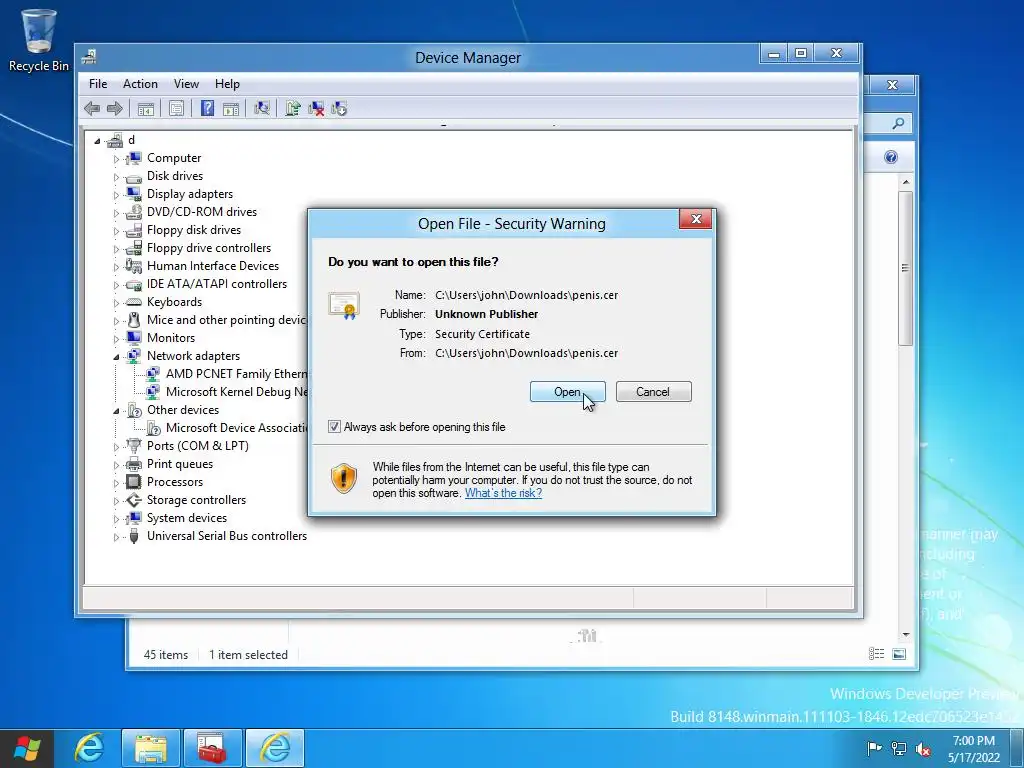This screenshot has width=1024, height=768.
Task: Click the Explorer scrollbar down arrow
Action: [905, 634]
